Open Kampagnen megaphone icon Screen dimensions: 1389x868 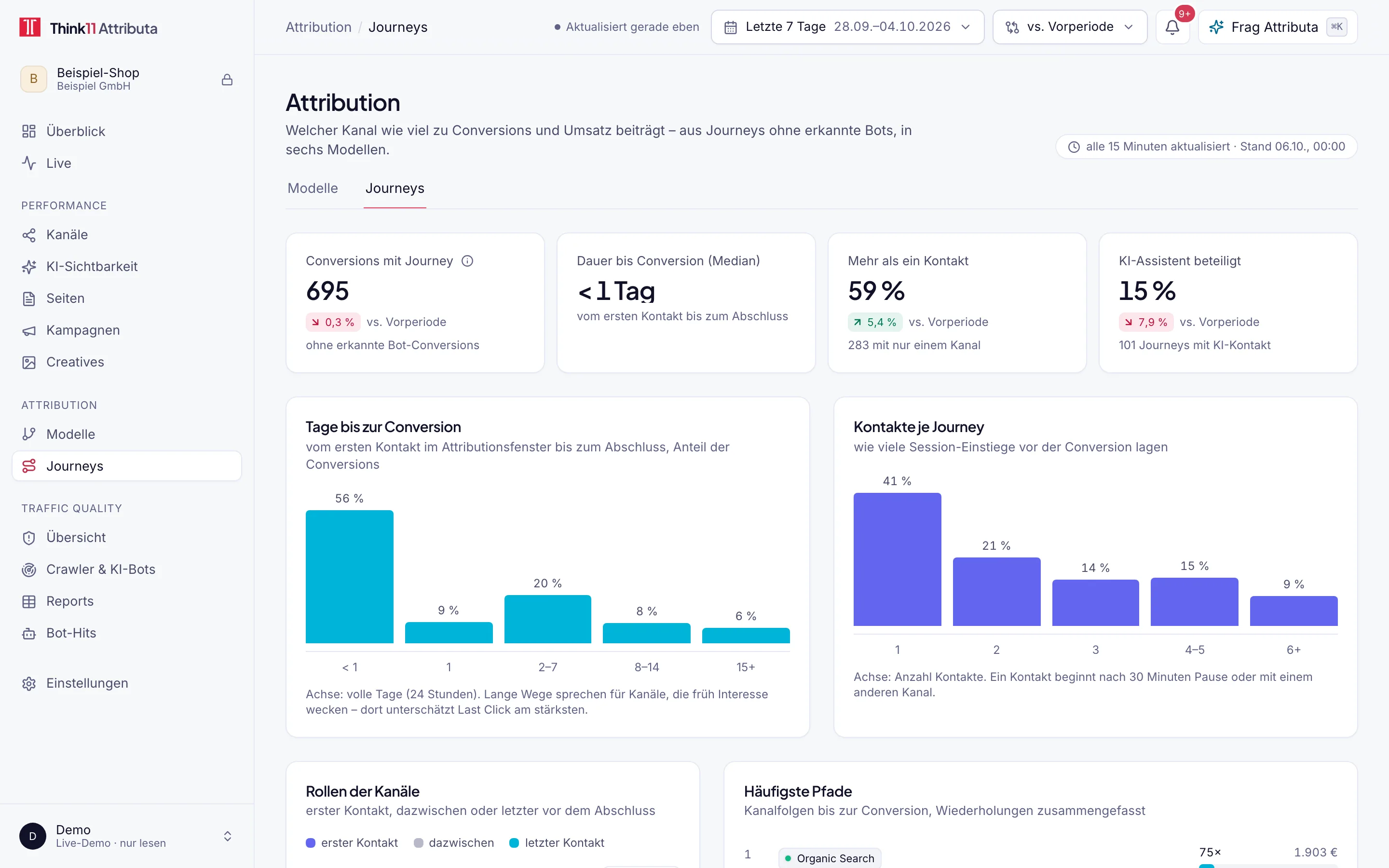[x=29, y=330]
